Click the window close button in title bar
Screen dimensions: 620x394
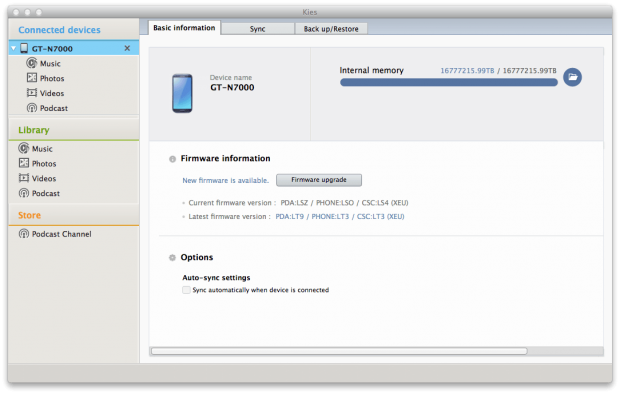click(x=16, y=12)
